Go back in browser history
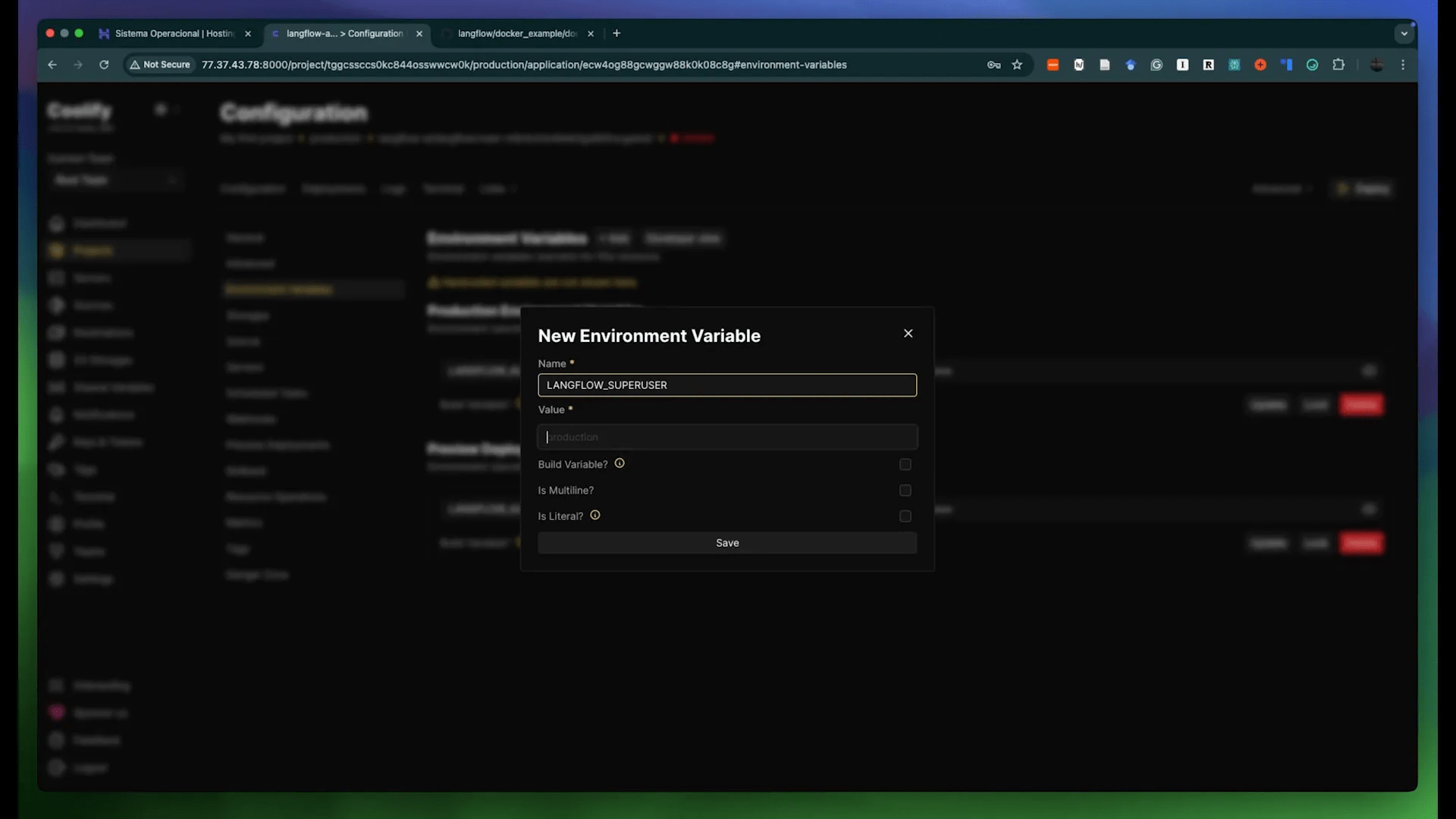The width and height of the screenshot is (1456, 819). pyautogui.click(x=52, y=65)
